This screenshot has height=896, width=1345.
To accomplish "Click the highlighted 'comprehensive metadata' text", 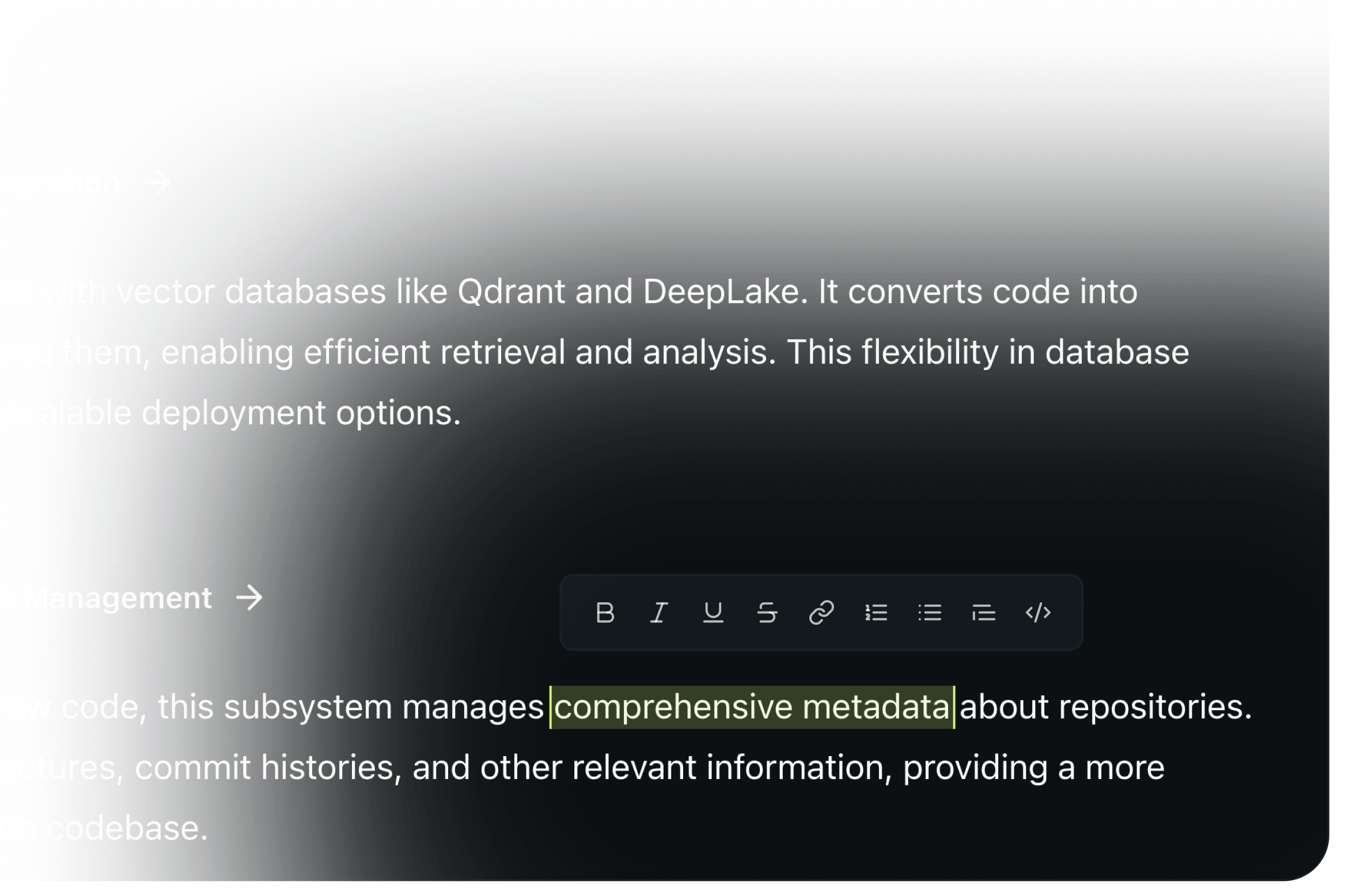I will click(752, 707).
